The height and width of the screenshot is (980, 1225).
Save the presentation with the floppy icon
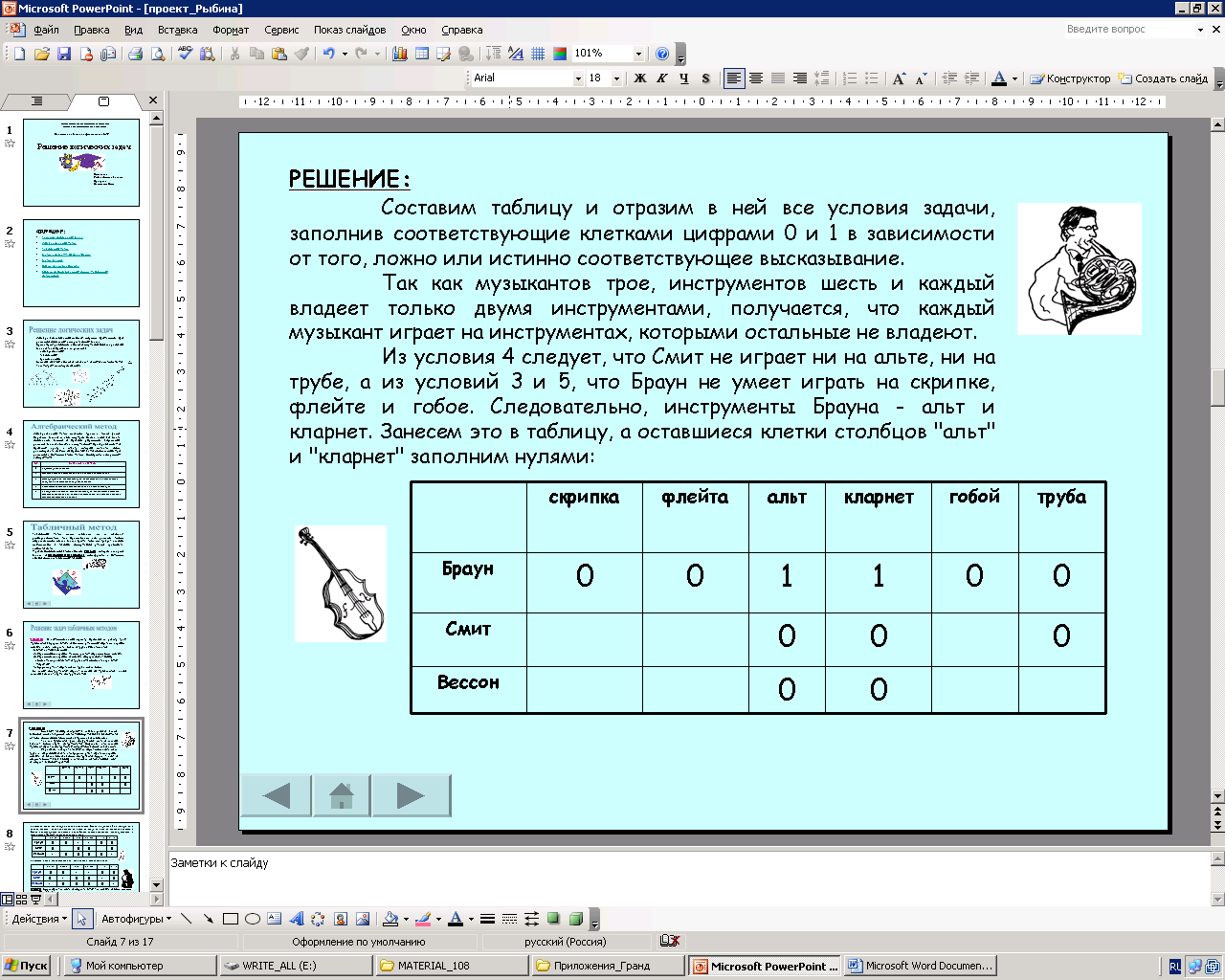pos(64,54)
